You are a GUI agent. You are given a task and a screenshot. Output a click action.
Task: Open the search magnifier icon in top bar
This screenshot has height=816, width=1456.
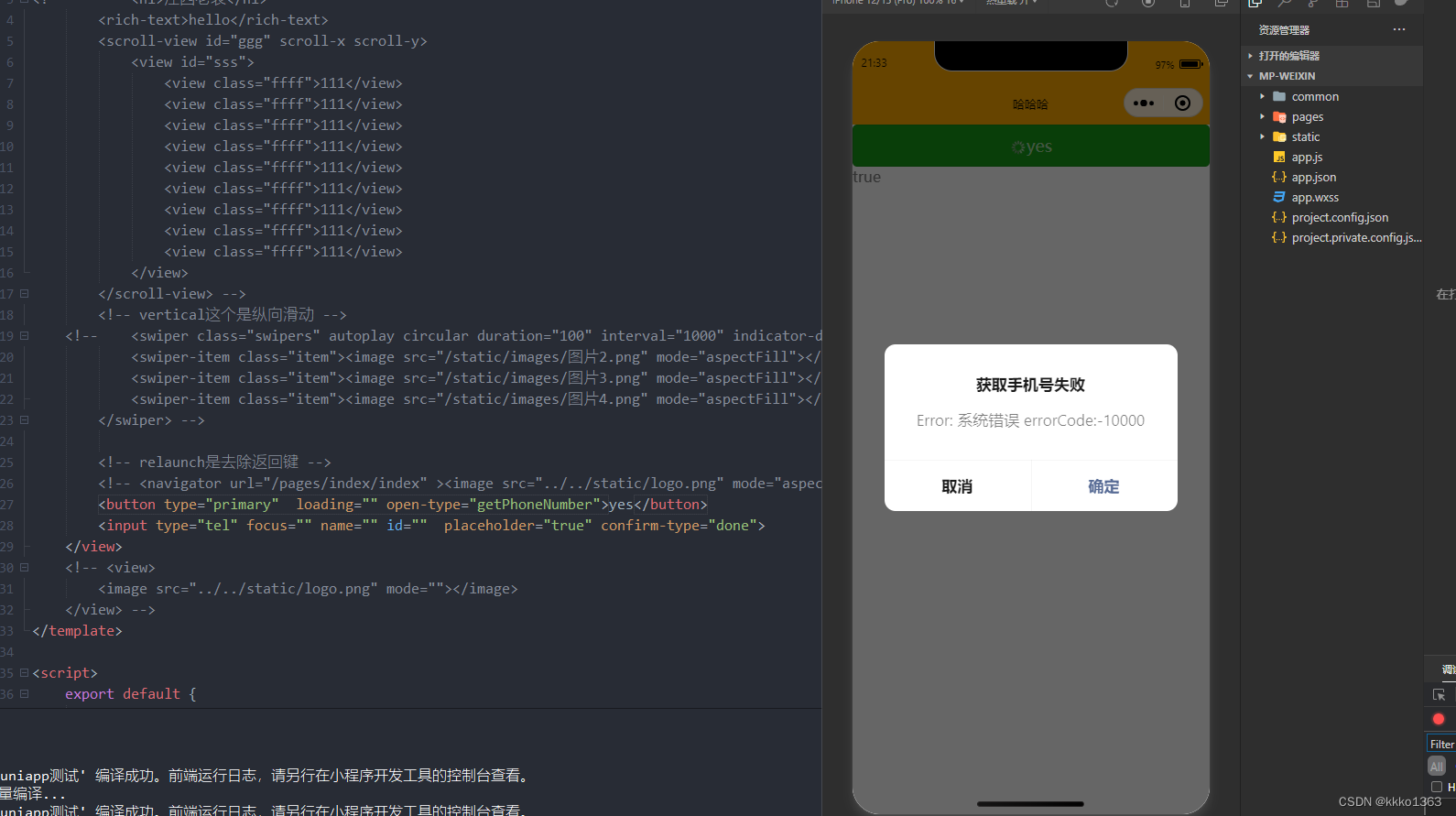(1285, 4)
